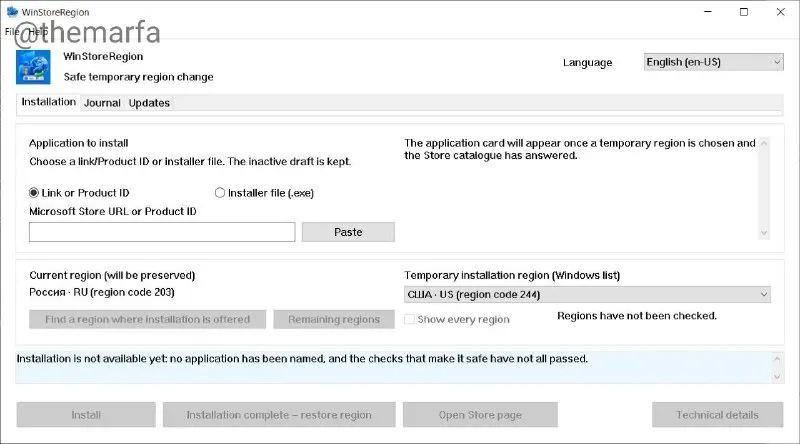Click the Paste button
Screen dimensions: 800x444
348,232
